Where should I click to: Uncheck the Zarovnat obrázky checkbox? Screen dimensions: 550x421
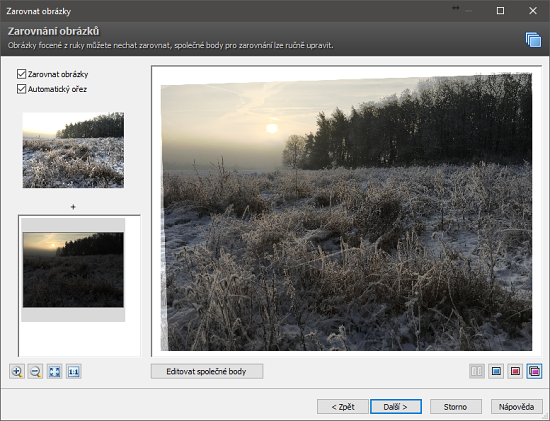(21, 74)
